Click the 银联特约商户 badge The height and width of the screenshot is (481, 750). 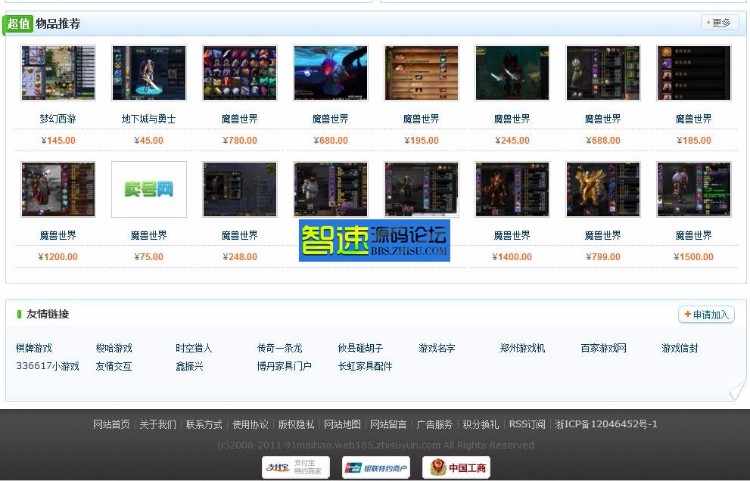pos(376,467)
